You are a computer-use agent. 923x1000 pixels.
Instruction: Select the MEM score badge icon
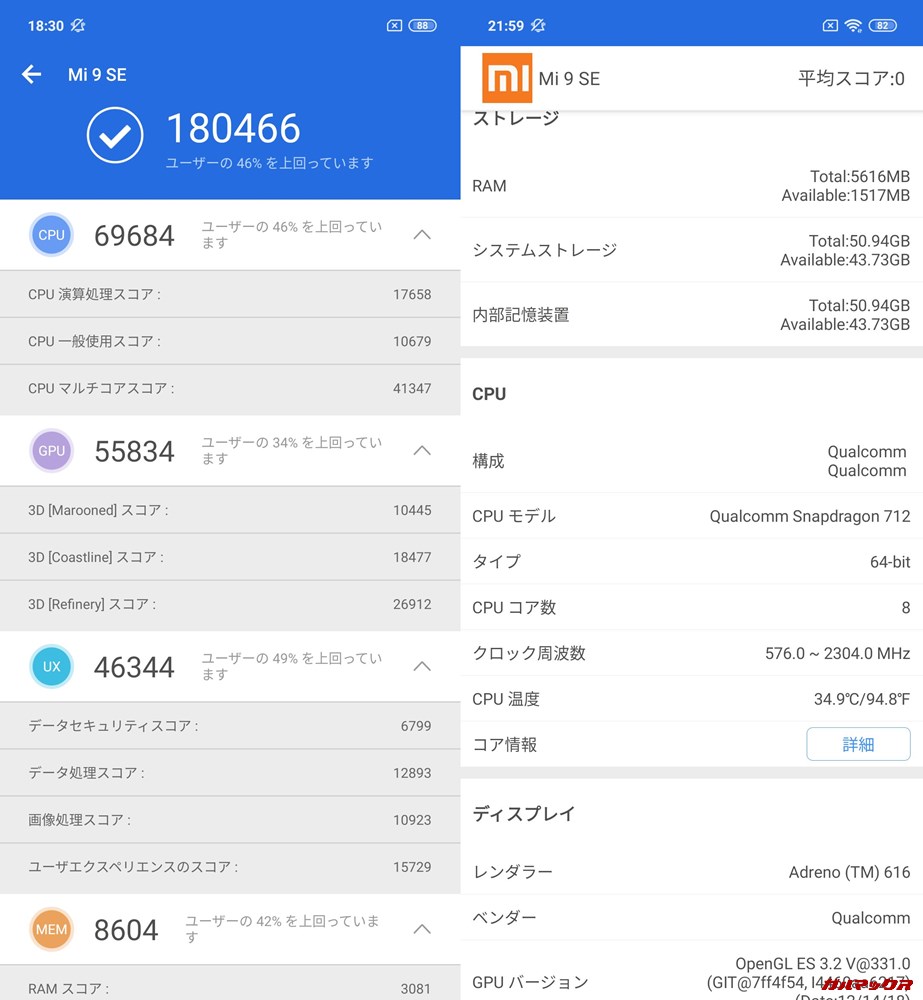(51, 929)
